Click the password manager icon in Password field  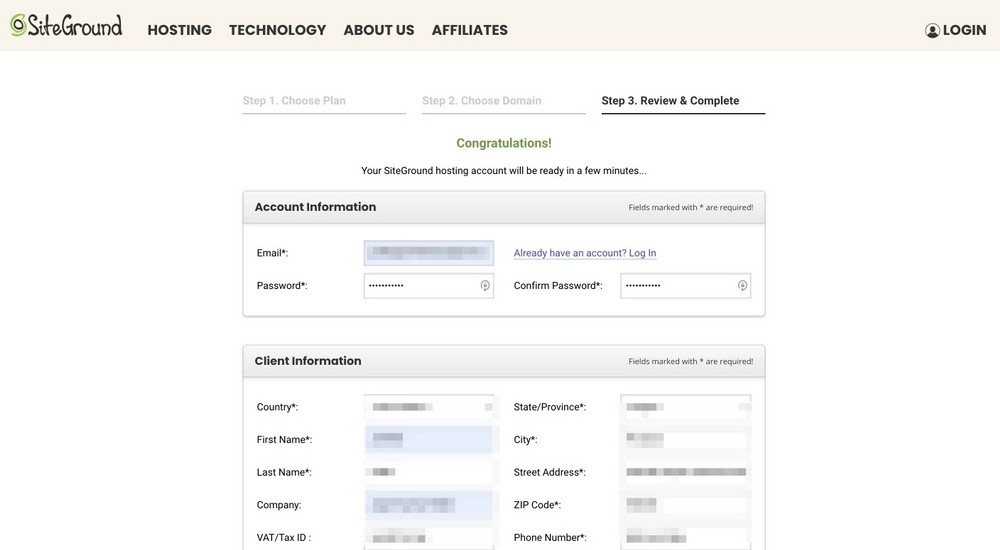coord(485,285)
